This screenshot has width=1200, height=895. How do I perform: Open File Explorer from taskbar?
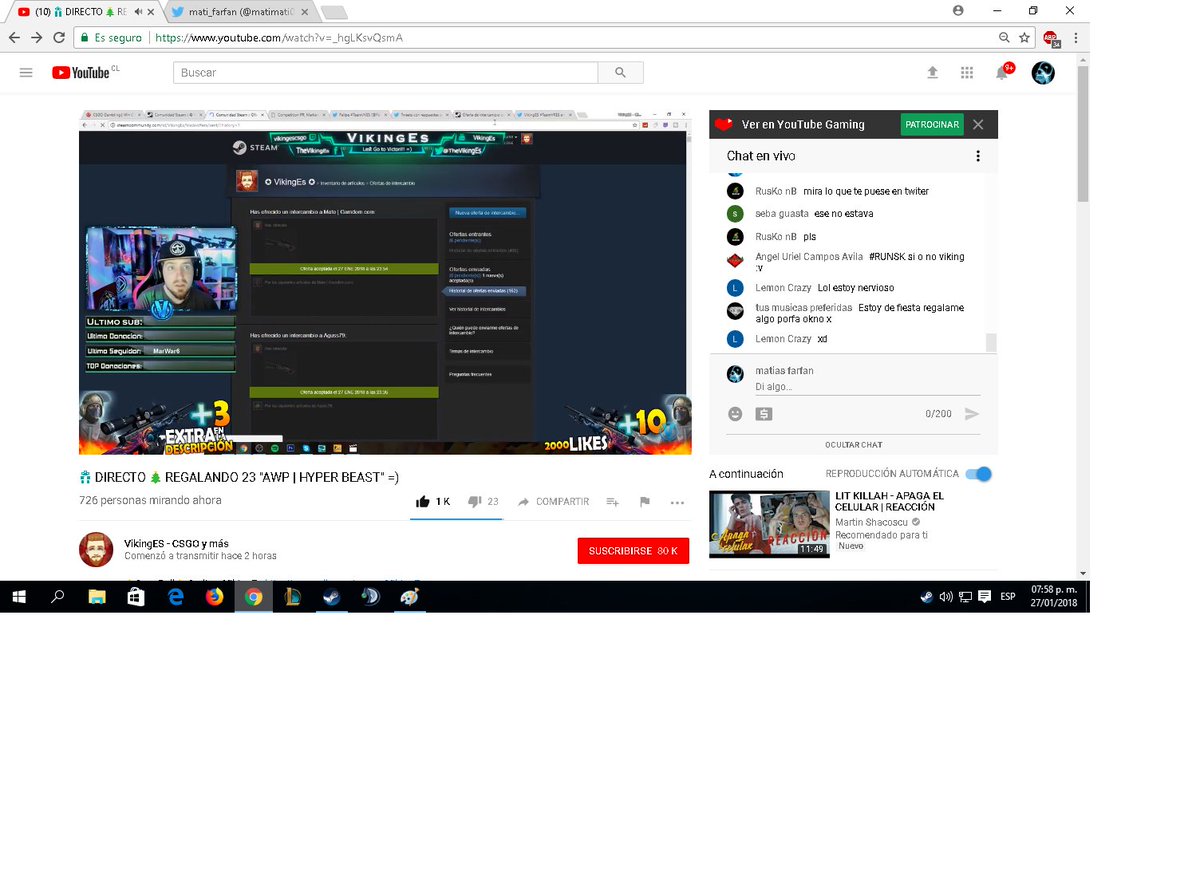[97, 597]
